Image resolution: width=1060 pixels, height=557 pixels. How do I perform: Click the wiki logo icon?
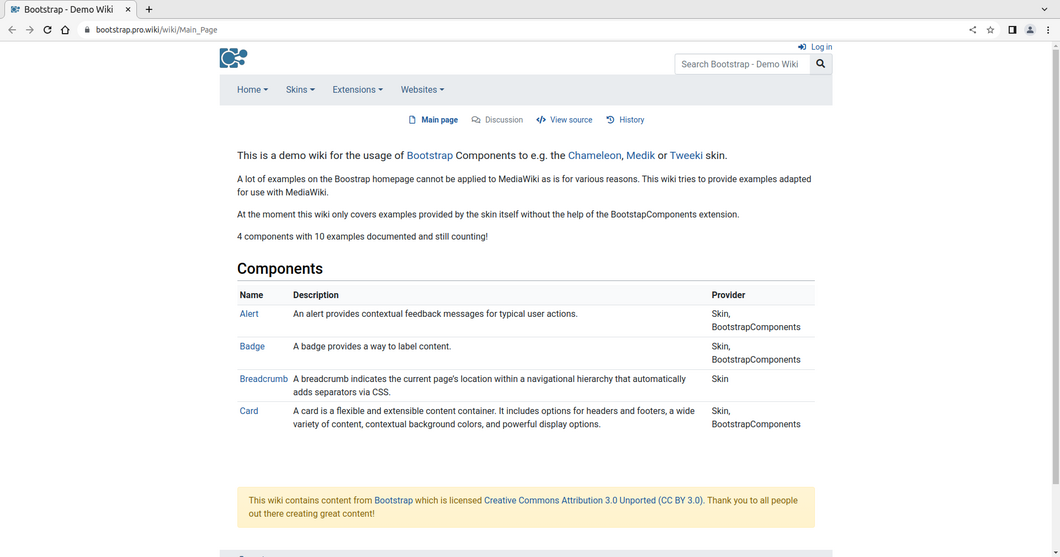click(233, 58)
